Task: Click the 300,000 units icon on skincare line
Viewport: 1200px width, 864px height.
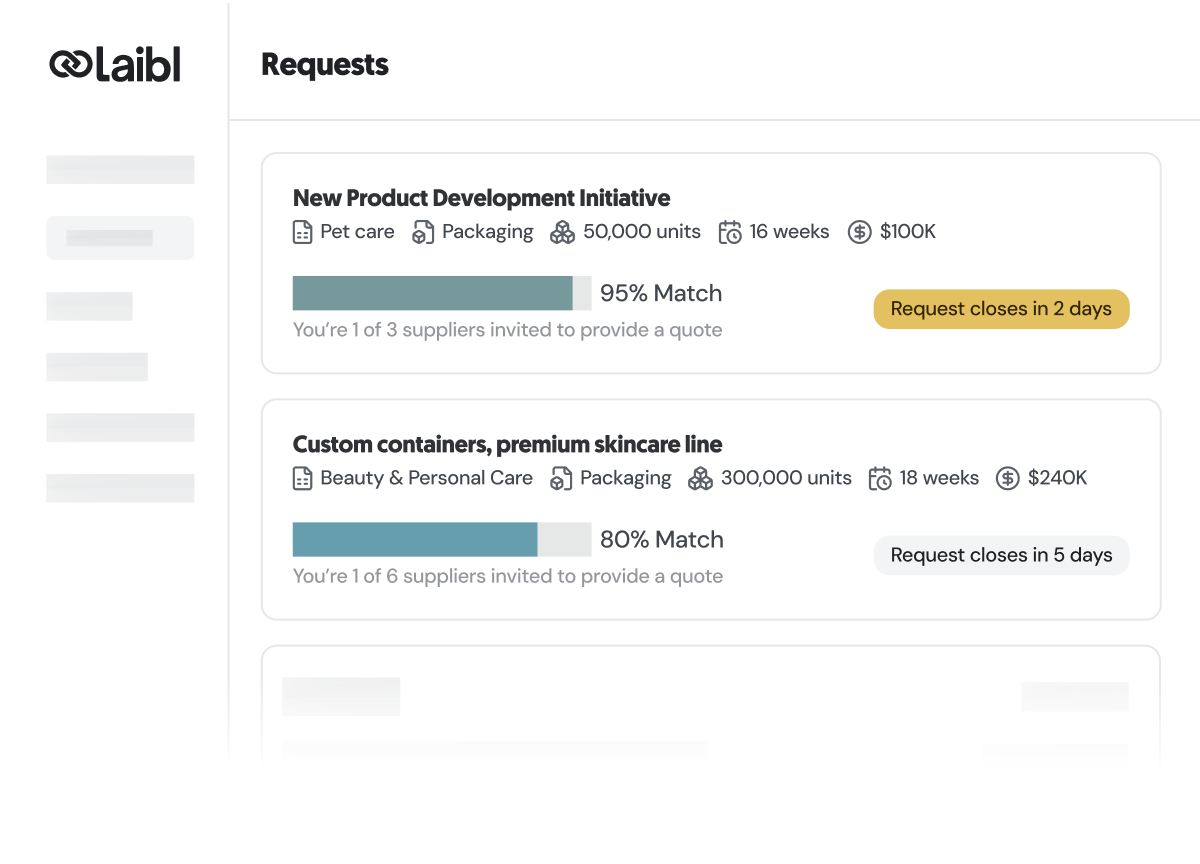Action: [700, 478]
